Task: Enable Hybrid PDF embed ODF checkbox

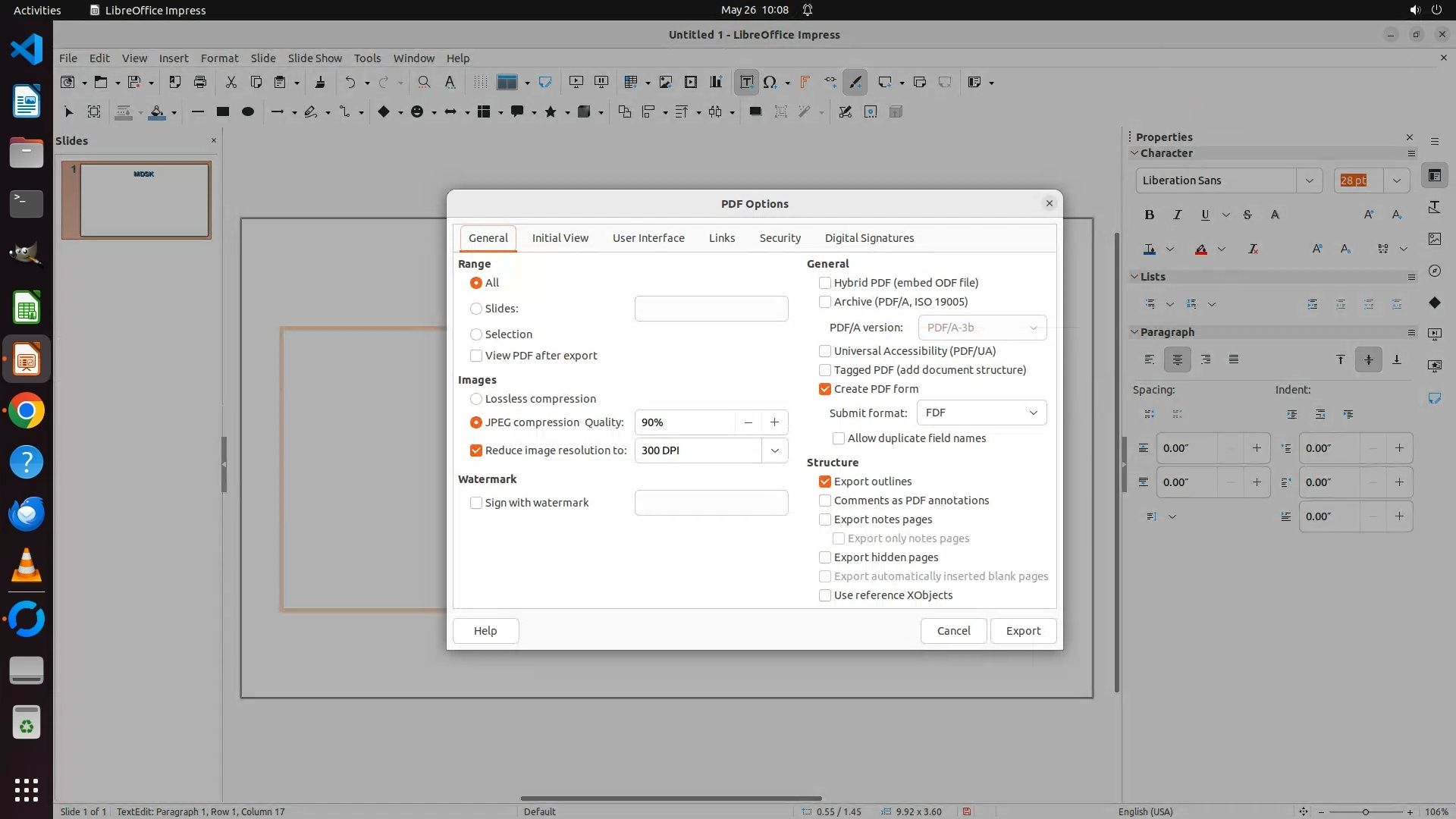Action: (x=825, y=283)
